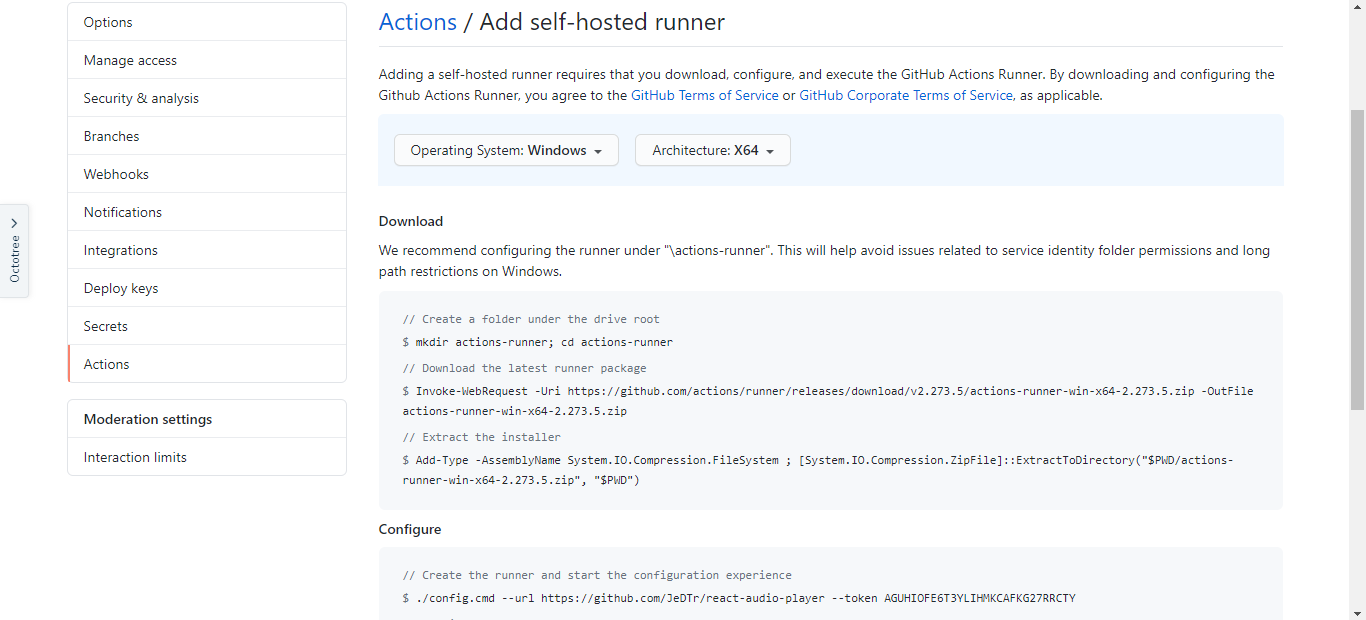Open the Options settings page

[108, 22]
